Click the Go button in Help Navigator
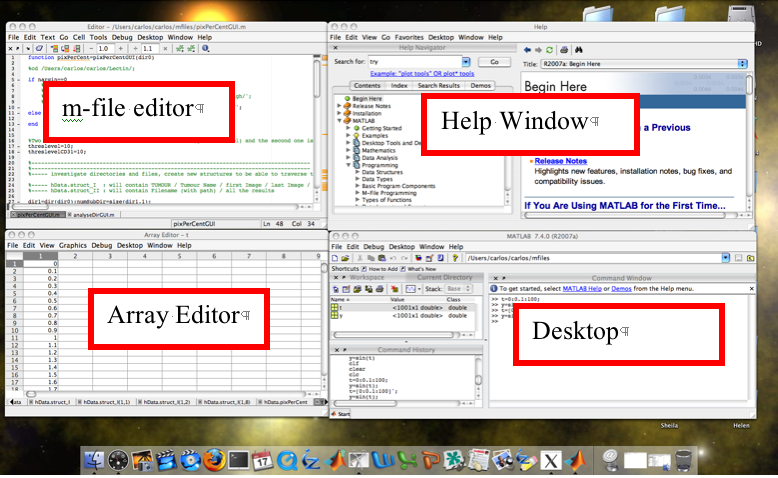778x478 pixels. 495,62
